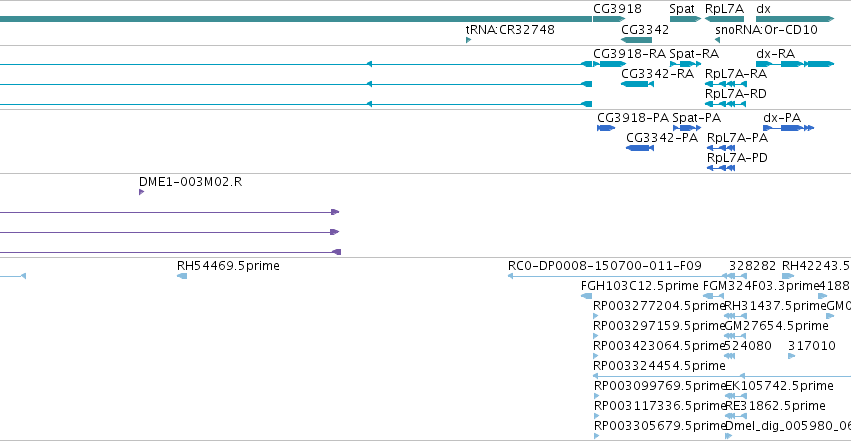Select the RpL7A-PD coding glyph
Image resolution: width=851 pixels, height=441 pixels.
click(x=721, y=168)
